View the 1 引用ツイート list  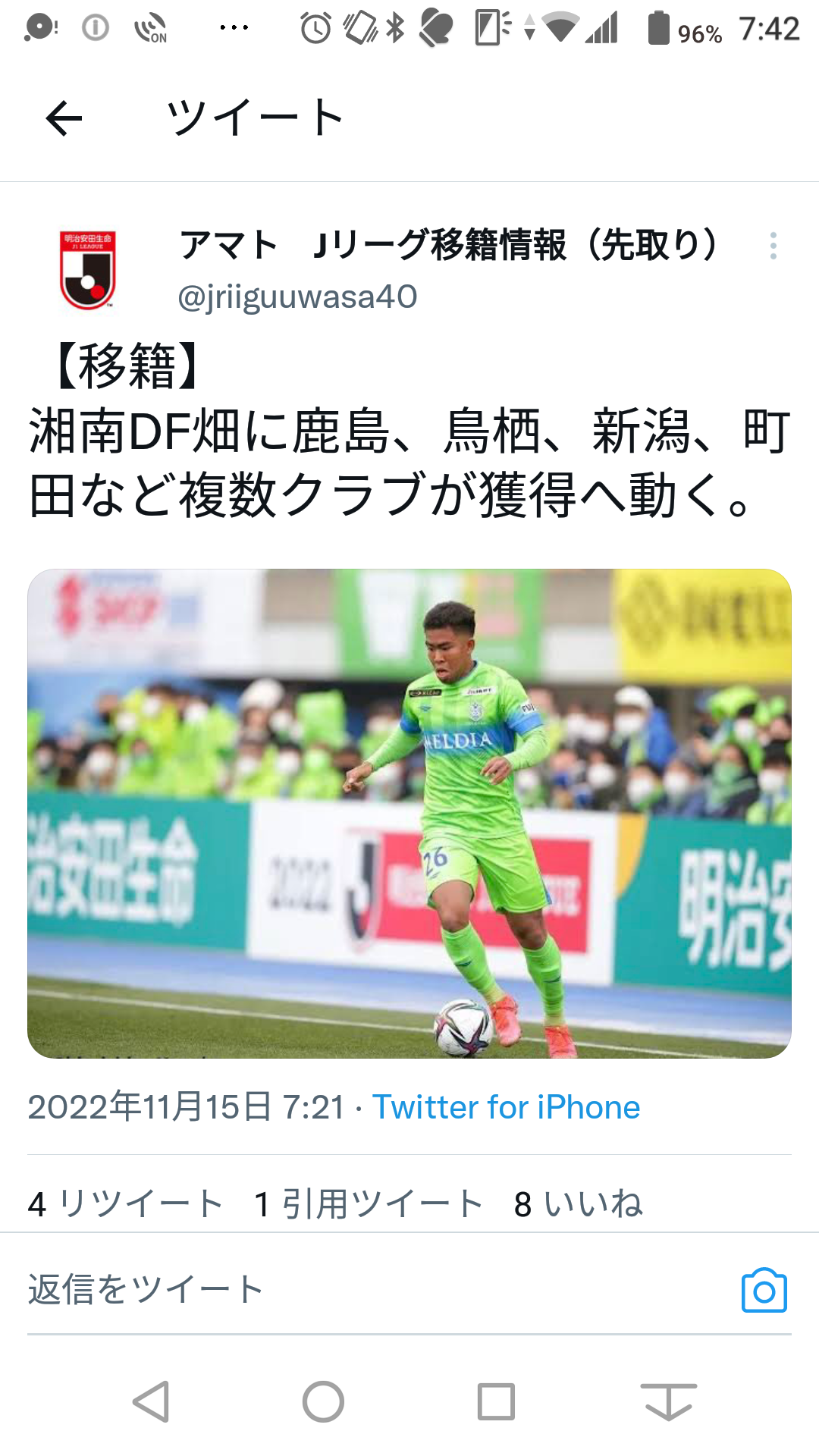369,1203
